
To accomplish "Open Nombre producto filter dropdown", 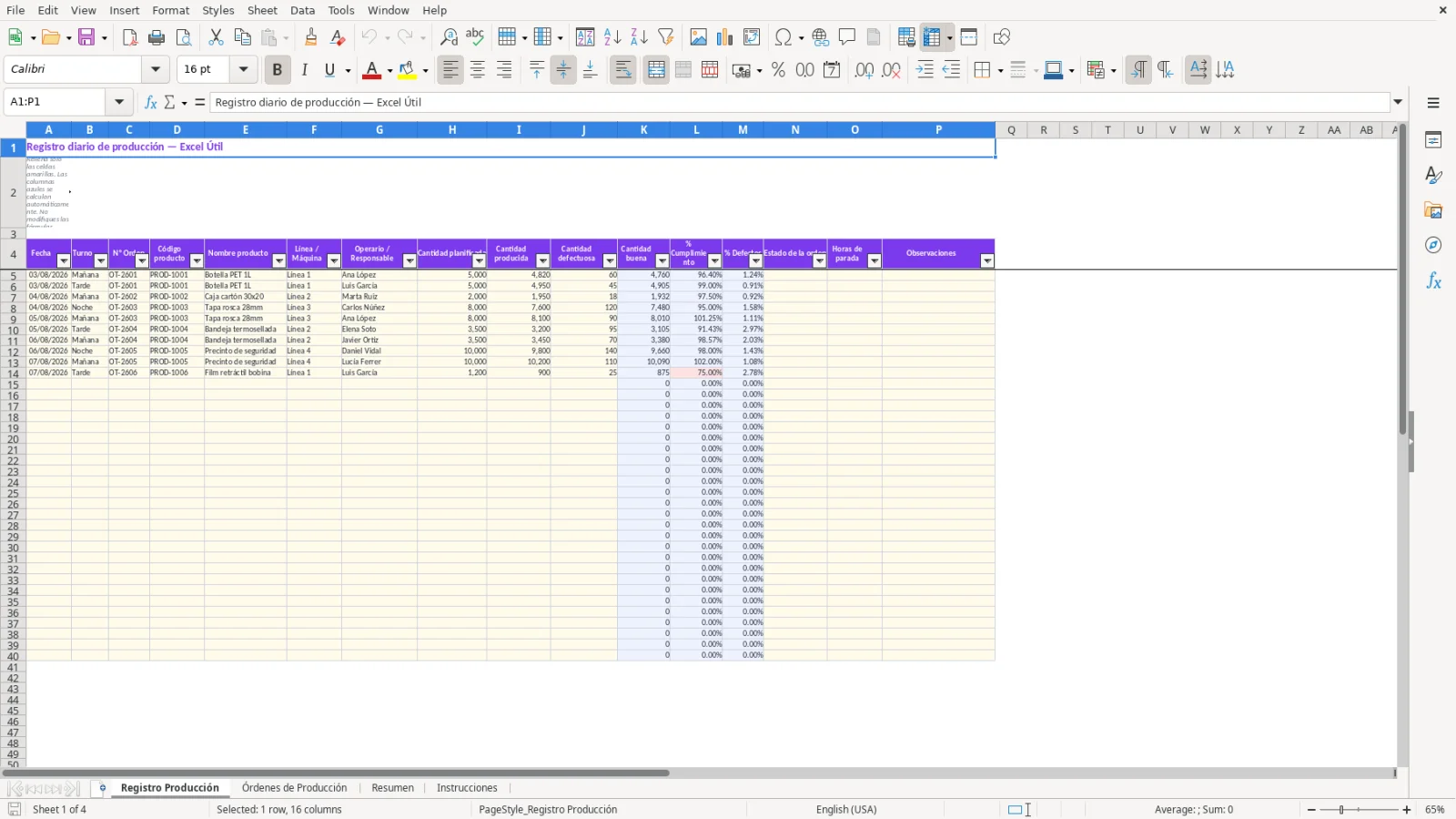I will [279, 261].
